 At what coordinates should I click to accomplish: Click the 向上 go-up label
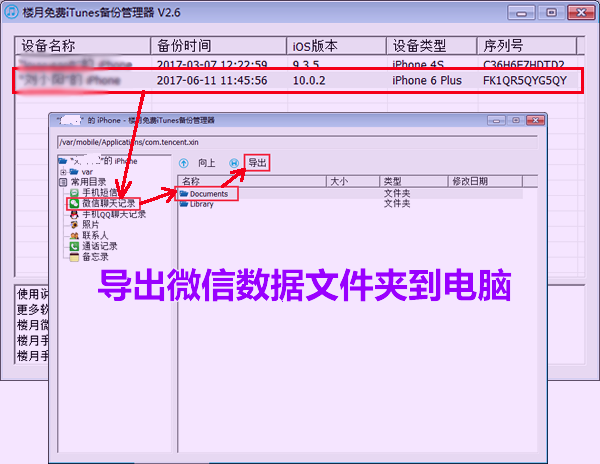207,163
